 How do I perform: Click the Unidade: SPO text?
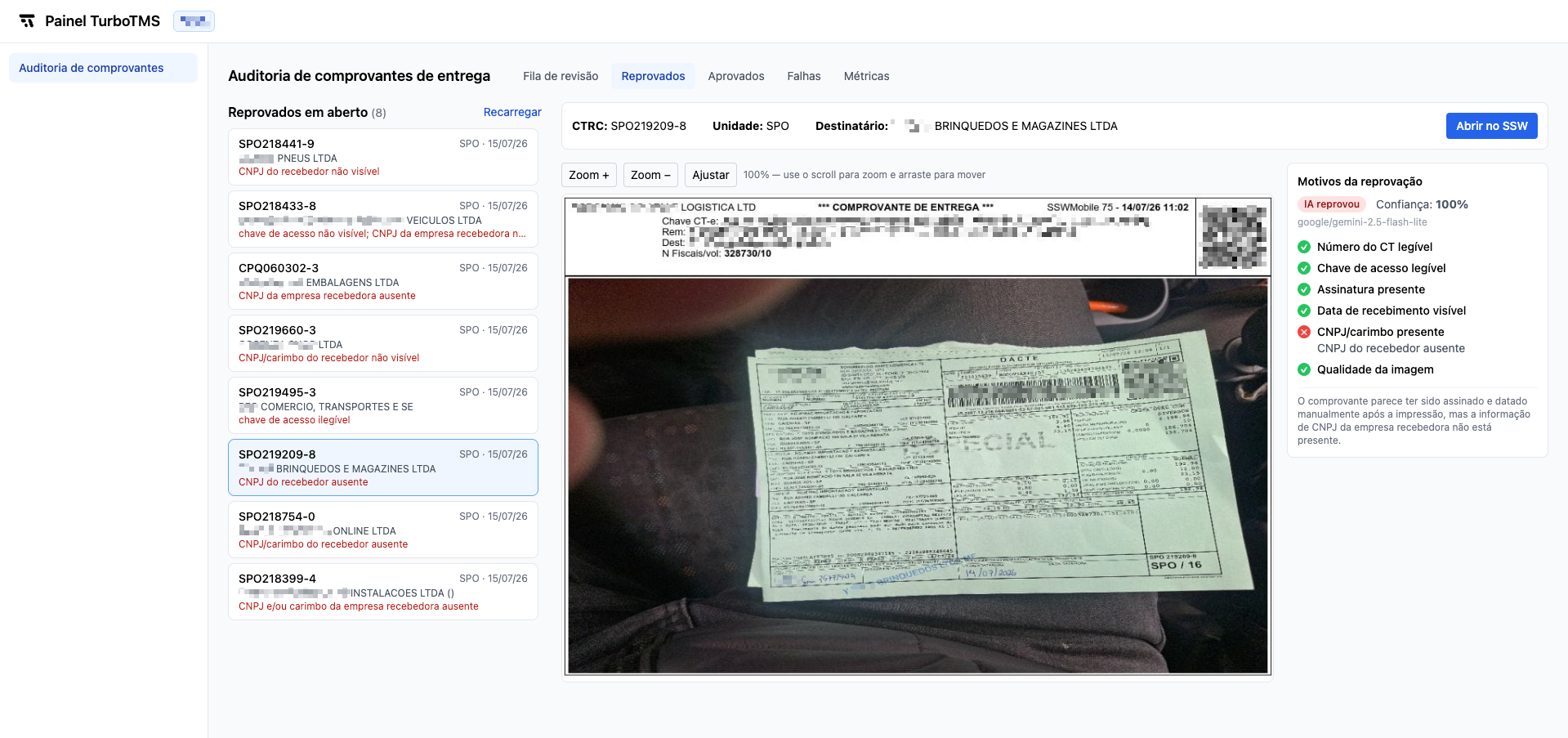(x=751, y=126)
